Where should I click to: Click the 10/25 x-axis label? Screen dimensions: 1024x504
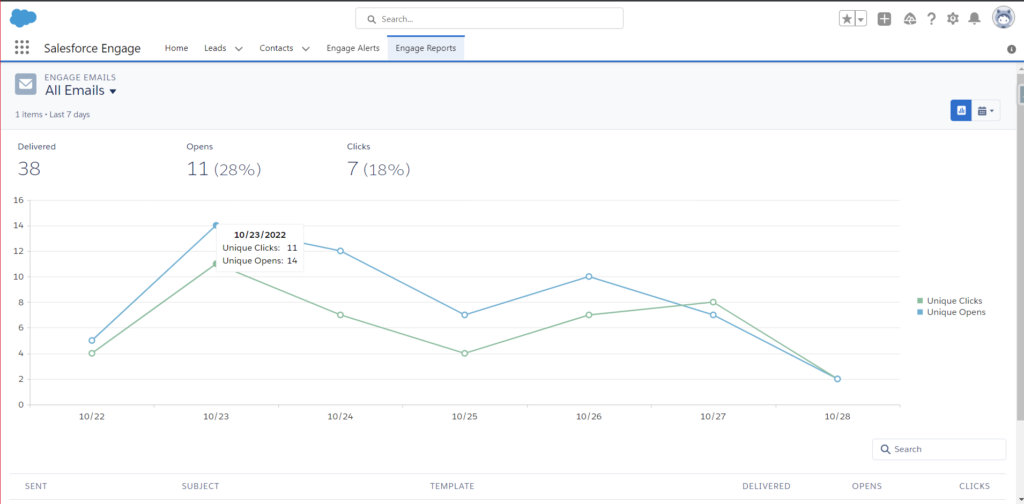(464, 416)
